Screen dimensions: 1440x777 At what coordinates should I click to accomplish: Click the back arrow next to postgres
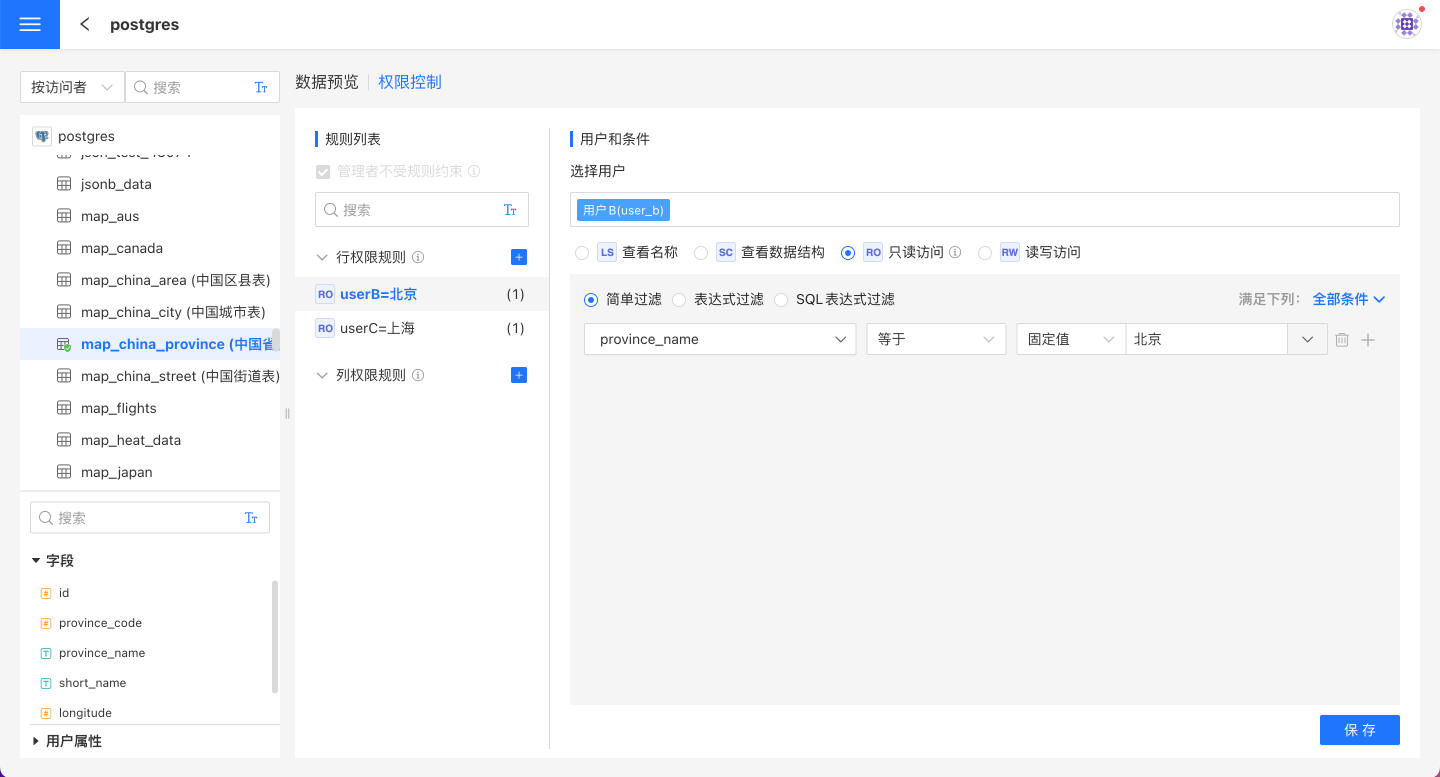click(x=85, y=24)
